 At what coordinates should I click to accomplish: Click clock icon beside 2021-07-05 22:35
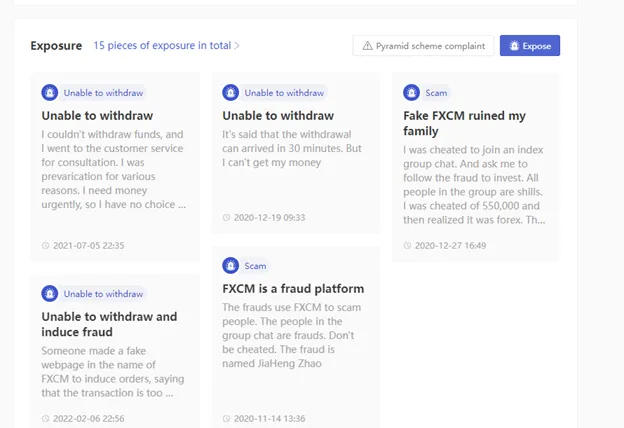pos(45,245)
